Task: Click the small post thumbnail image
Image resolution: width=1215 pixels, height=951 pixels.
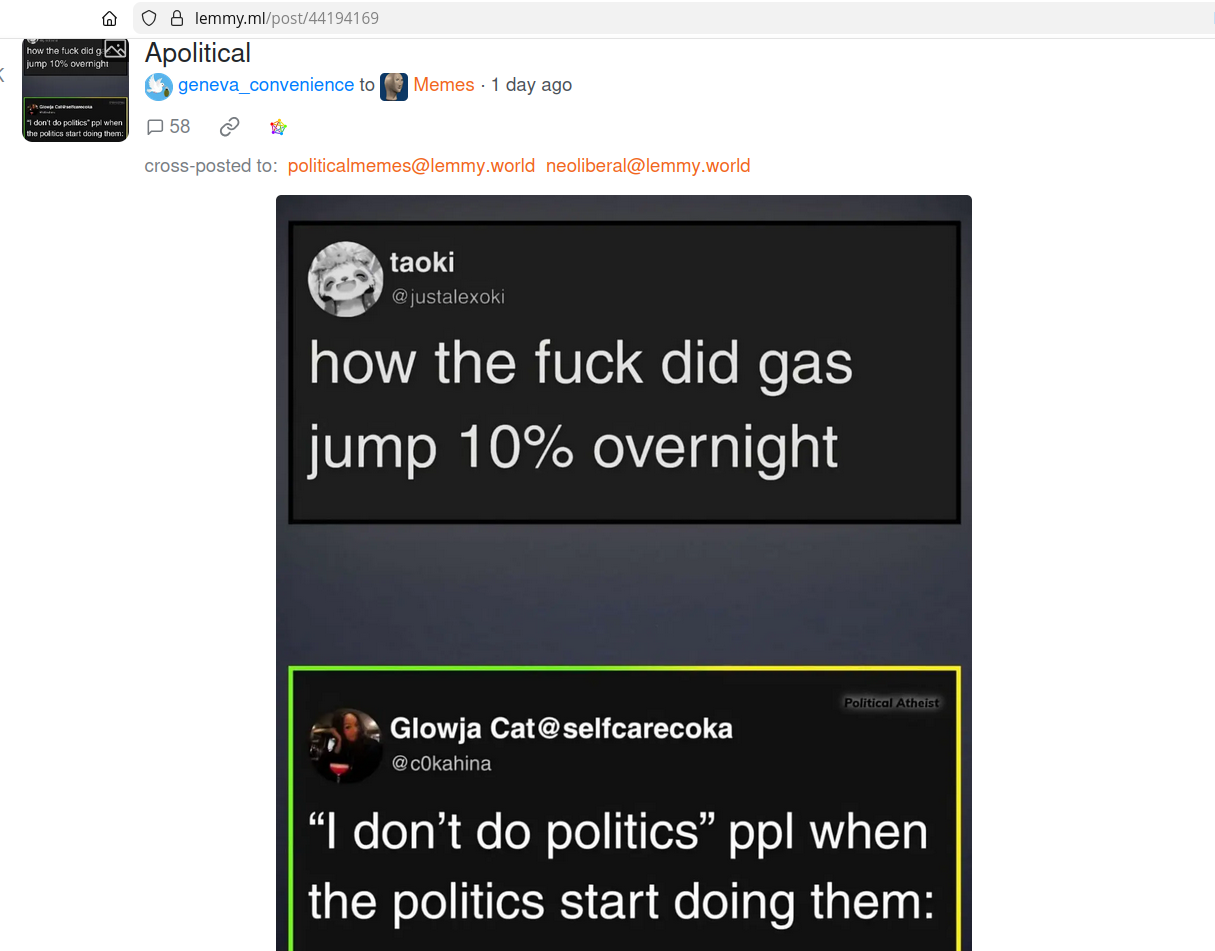Action: point(75,90)
